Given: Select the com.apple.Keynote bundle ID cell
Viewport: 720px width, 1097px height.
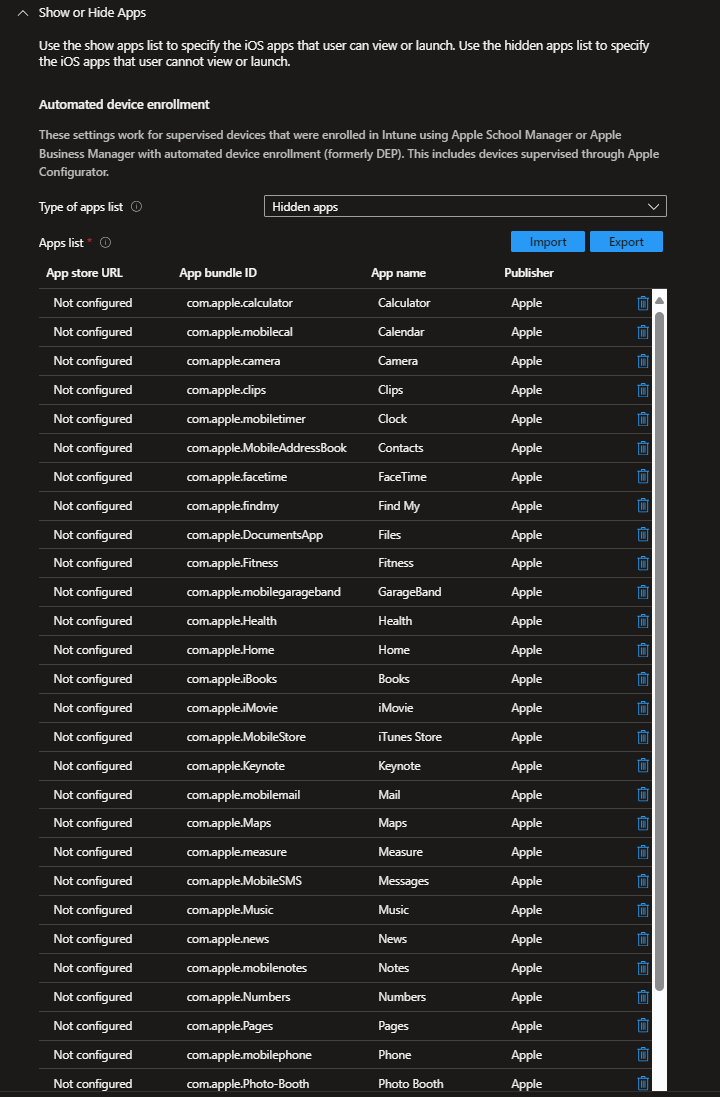Looking at the screenshot, I should [235, 766].
